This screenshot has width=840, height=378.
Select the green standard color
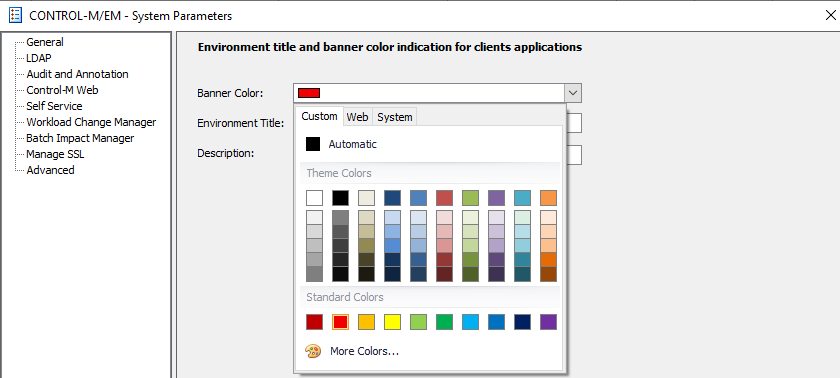[444, 322]
